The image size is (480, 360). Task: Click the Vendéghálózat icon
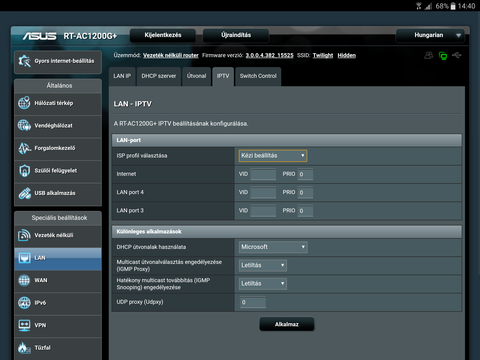point(24,125)
